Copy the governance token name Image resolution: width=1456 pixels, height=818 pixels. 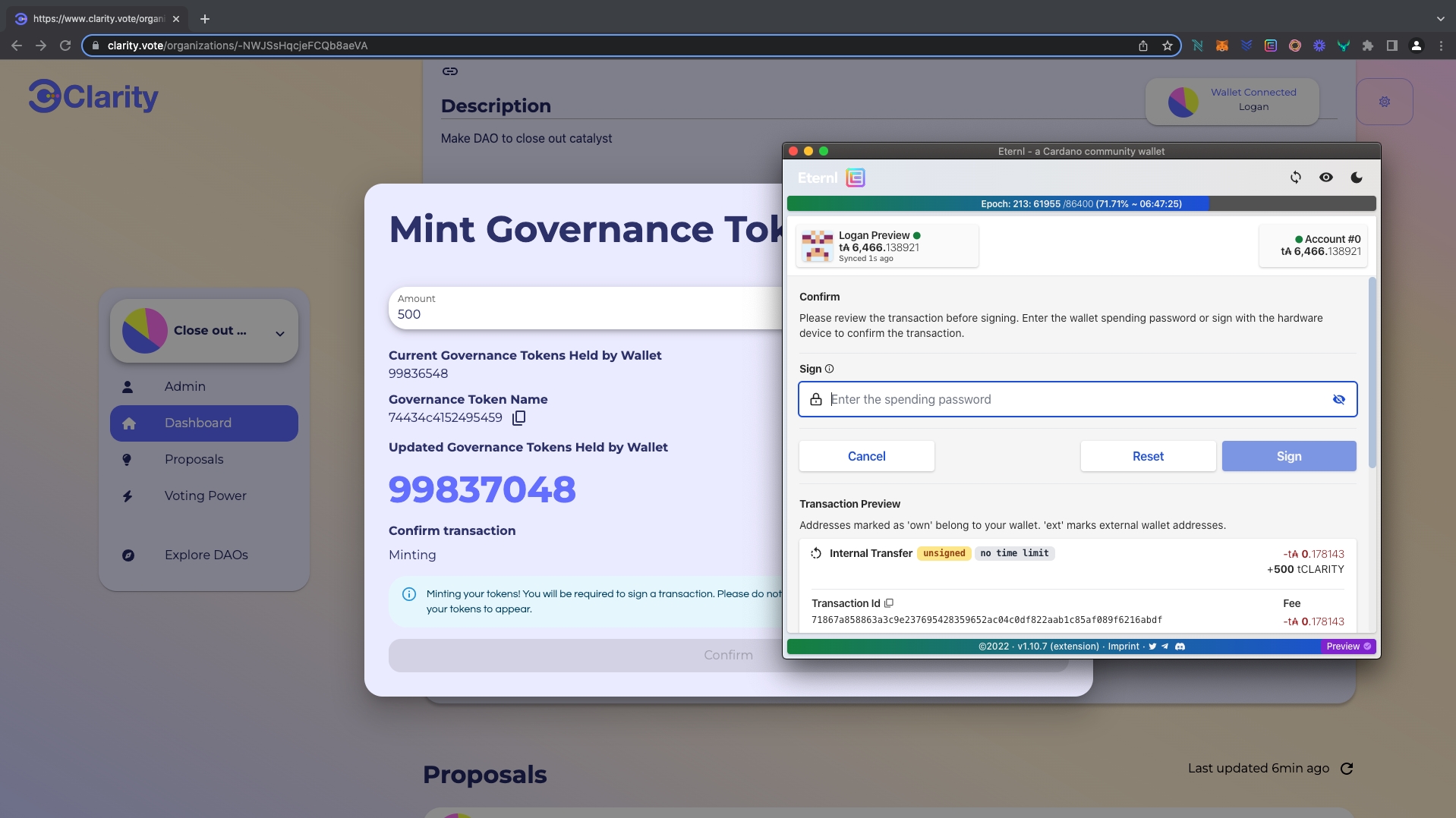point(519,418)
